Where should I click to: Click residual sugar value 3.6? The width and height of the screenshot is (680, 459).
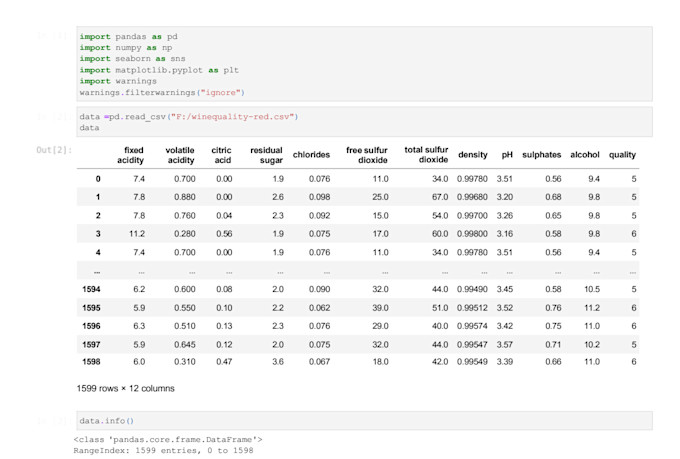(x=278, y=362)
